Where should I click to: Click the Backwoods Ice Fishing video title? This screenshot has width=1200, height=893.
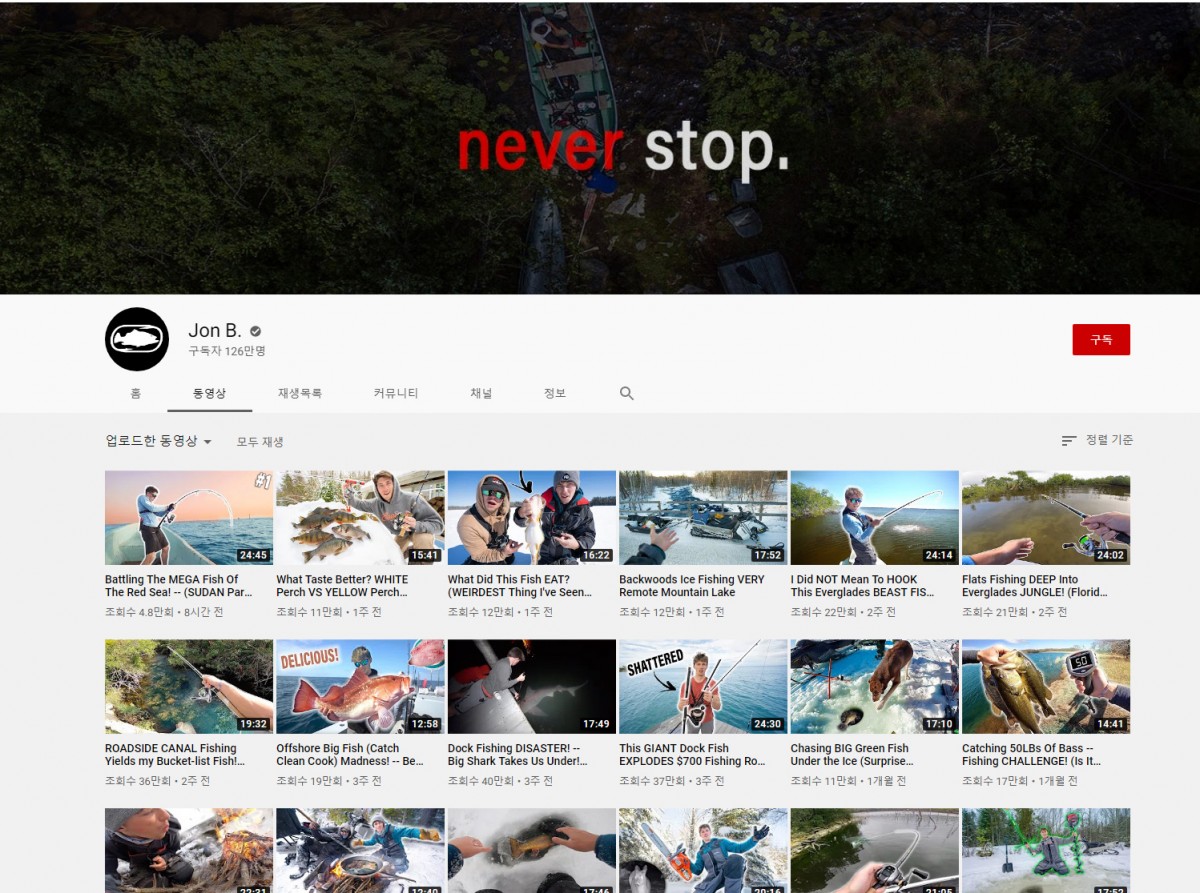point(692,586)
